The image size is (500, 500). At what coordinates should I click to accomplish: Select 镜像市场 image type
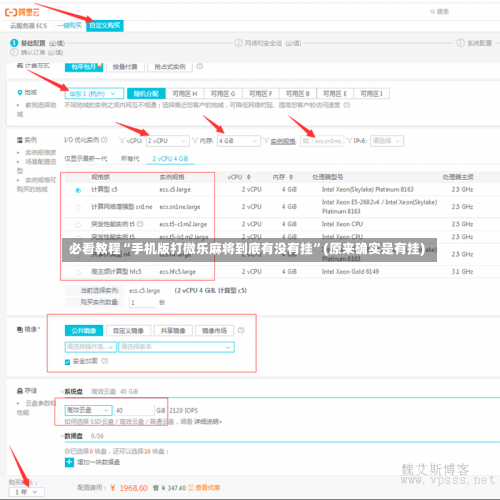point(214,331)
